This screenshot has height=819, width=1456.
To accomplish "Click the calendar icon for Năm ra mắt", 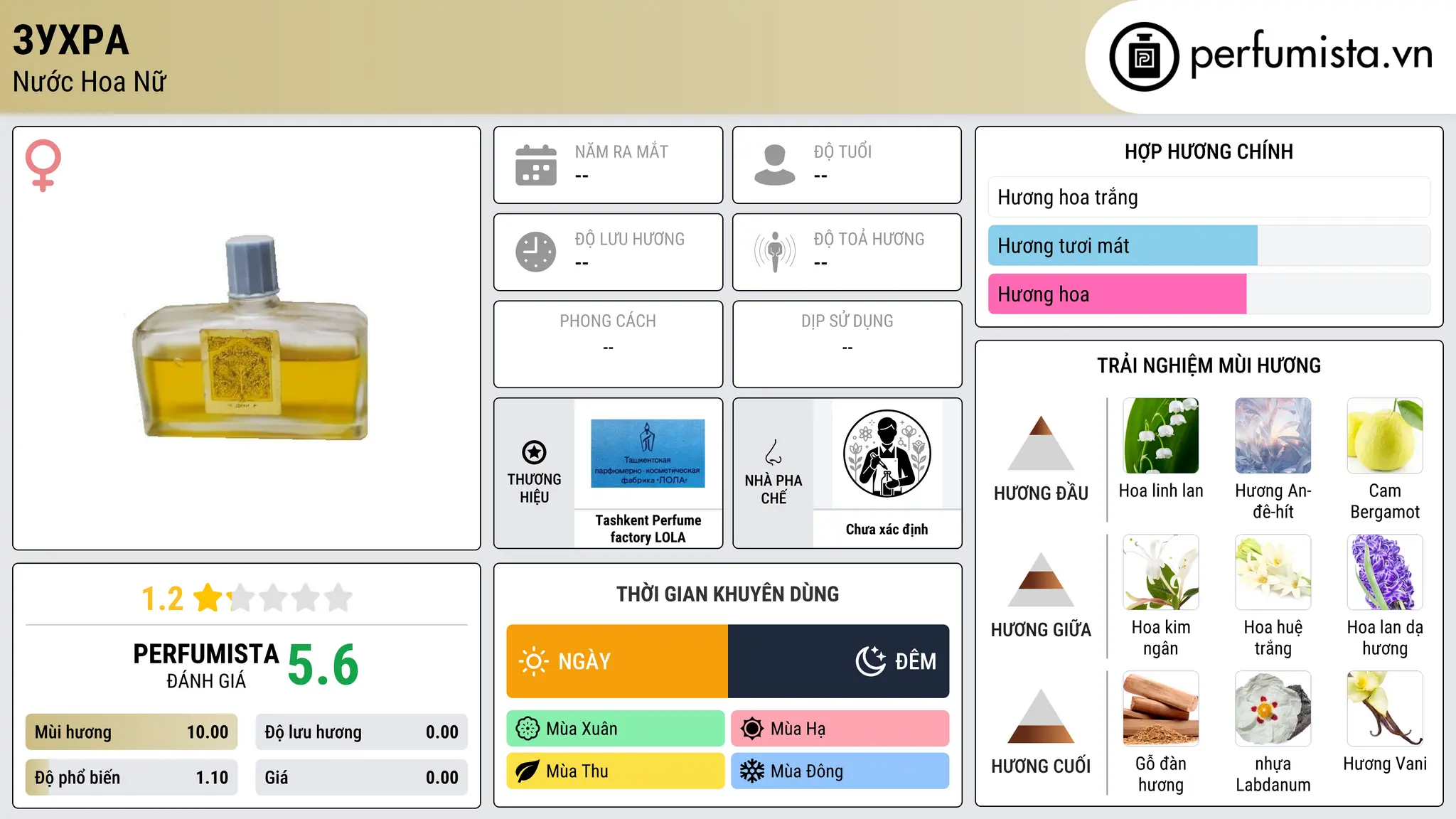I will 536,165.
